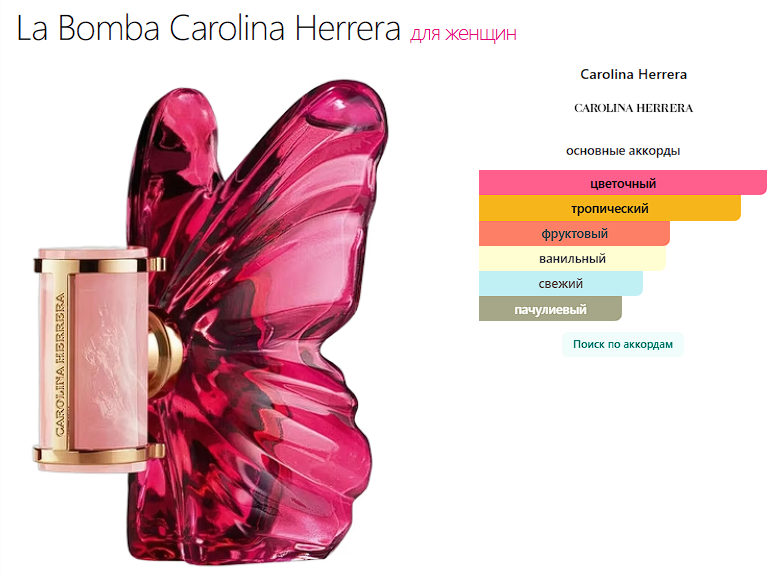
Task: Choose the фруктовый accord bar
Action: (574, 233)
